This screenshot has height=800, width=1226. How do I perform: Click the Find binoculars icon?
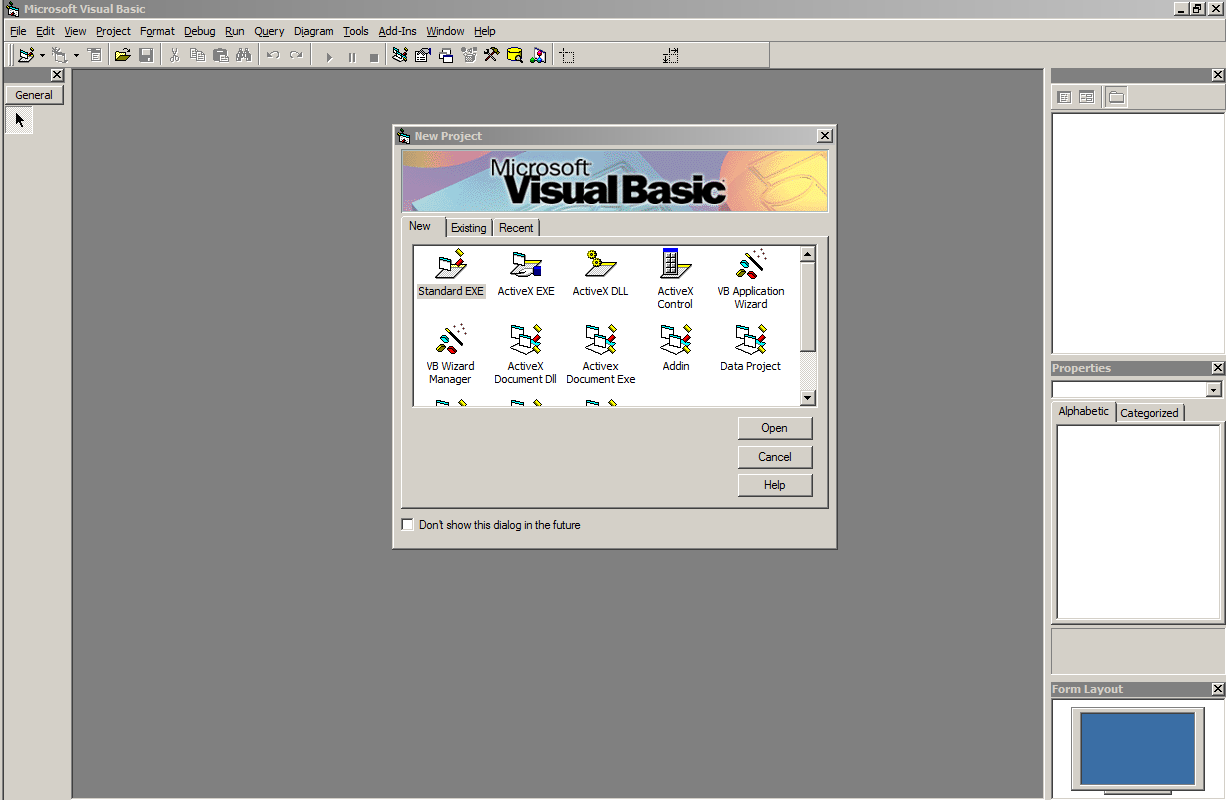click(x=243, y=56)
